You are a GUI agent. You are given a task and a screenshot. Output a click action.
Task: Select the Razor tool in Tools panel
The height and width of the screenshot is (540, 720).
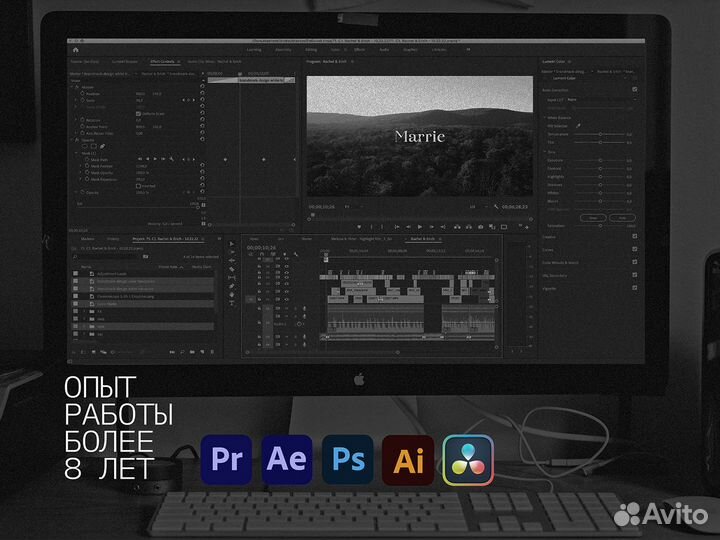[231, 269]
